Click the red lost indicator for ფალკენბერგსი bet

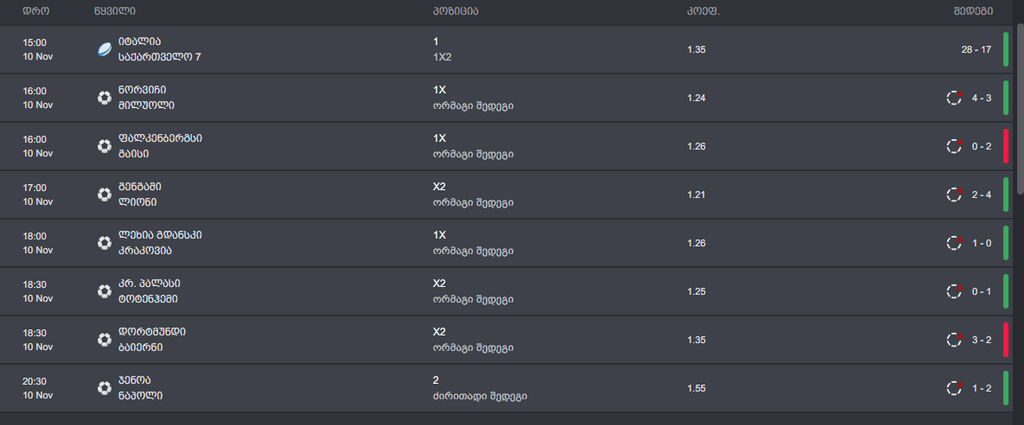tap(1006, 146)
